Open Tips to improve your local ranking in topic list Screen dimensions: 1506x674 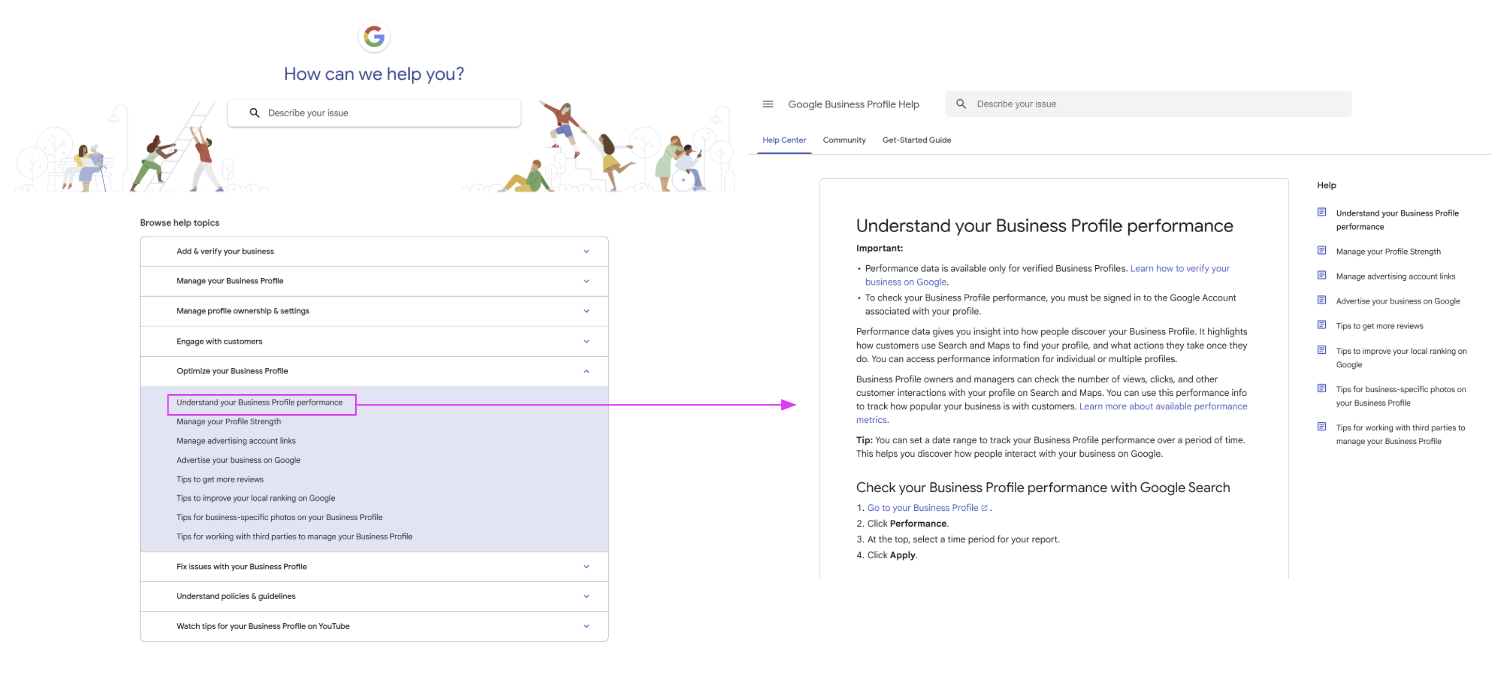(256, 498)
